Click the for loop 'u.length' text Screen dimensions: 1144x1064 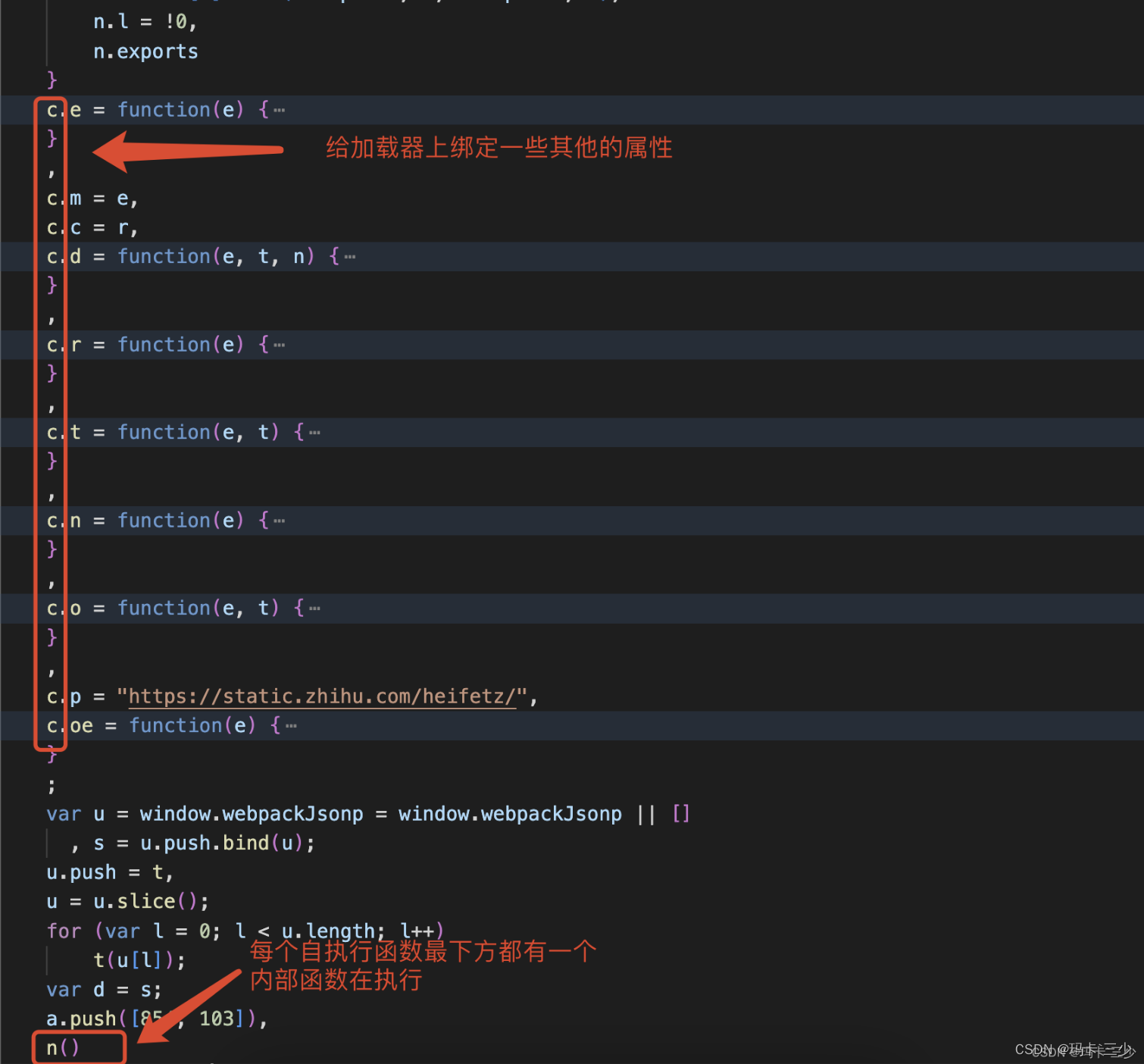[328, 931]
